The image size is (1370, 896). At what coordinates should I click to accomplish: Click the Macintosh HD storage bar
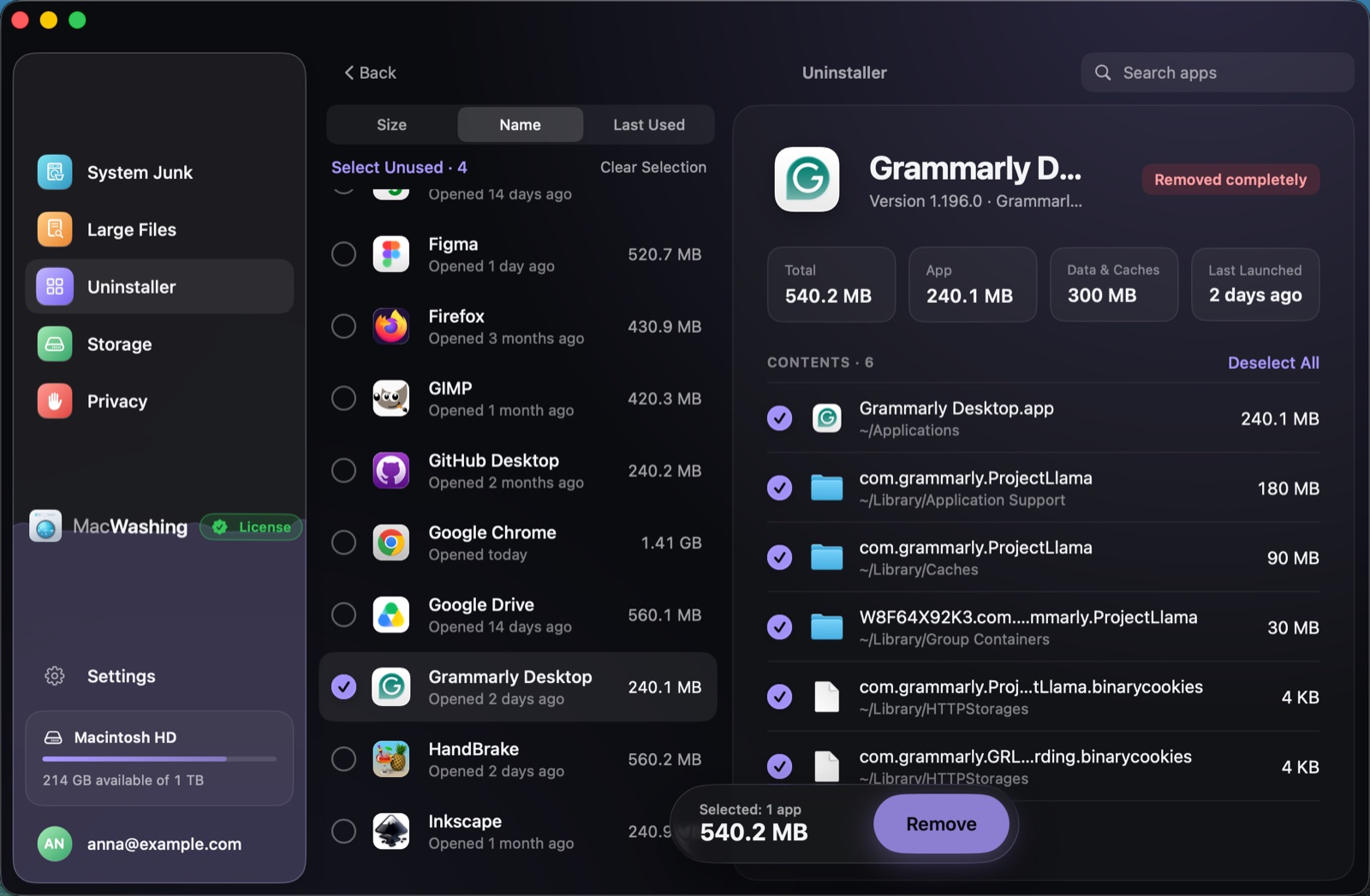click(159, 758)
